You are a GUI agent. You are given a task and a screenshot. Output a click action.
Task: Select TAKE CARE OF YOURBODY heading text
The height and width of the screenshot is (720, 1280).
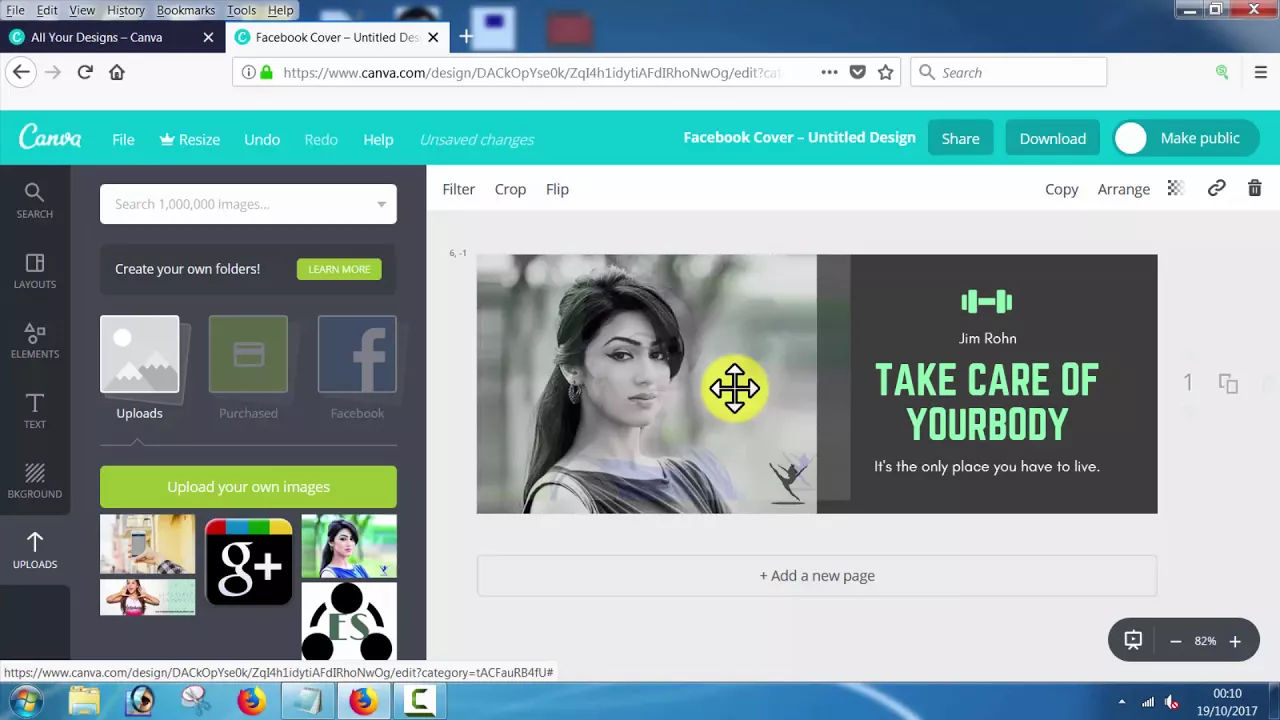tap(987, 402)
